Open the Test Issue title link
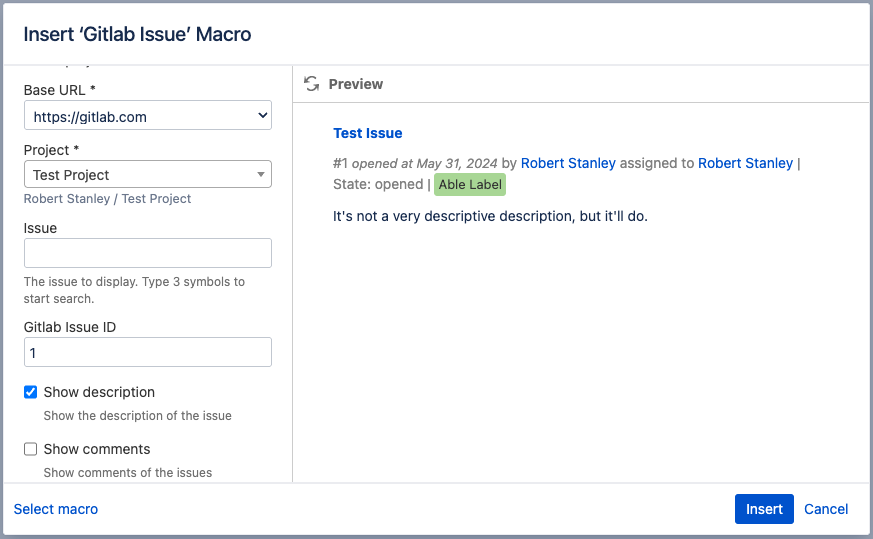The width and height of the screenshot is (873, 539). (367, 133)
